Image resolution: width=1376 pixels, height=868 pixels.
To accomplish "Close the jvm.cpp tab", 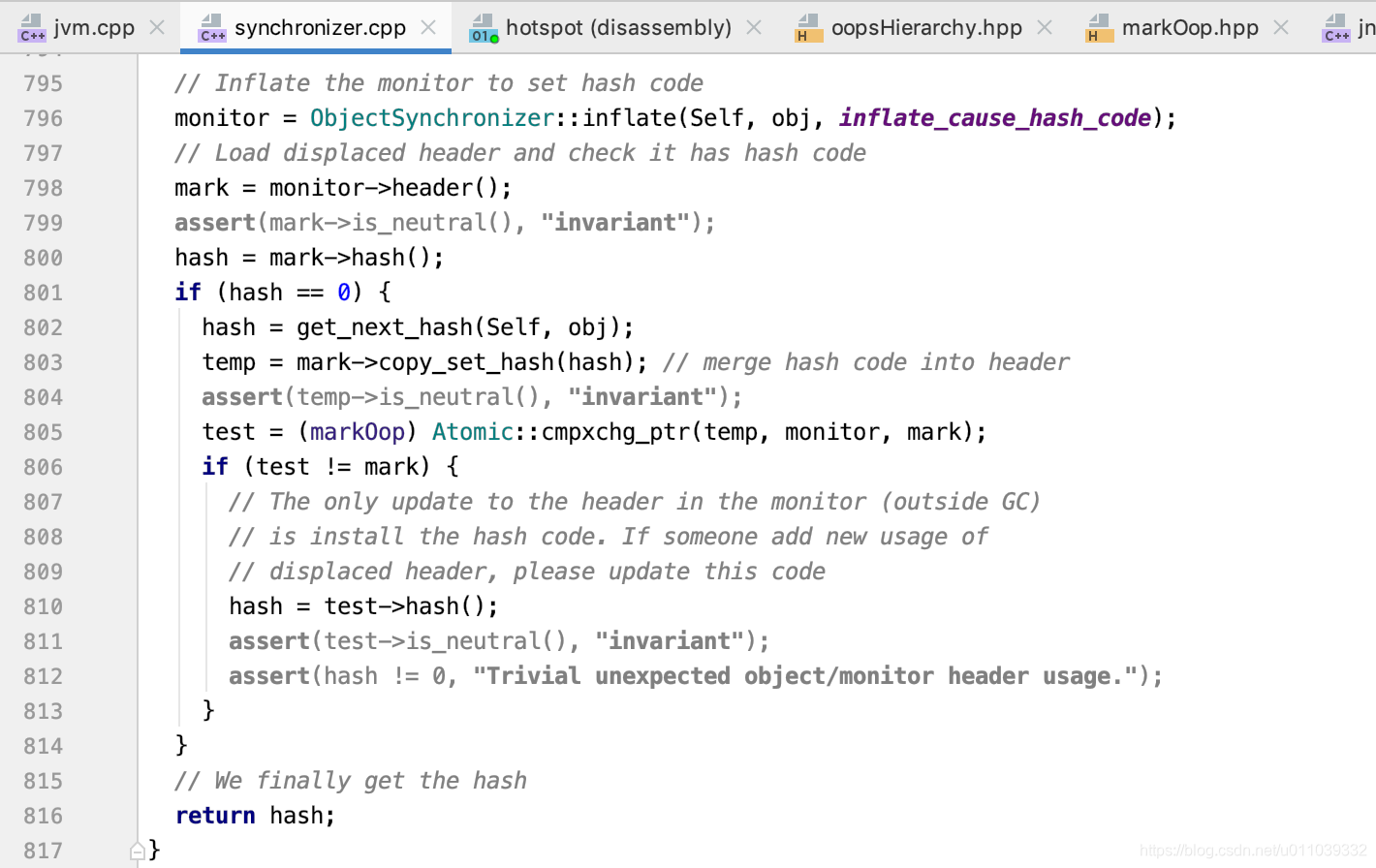I will click(x=157, y=27).
